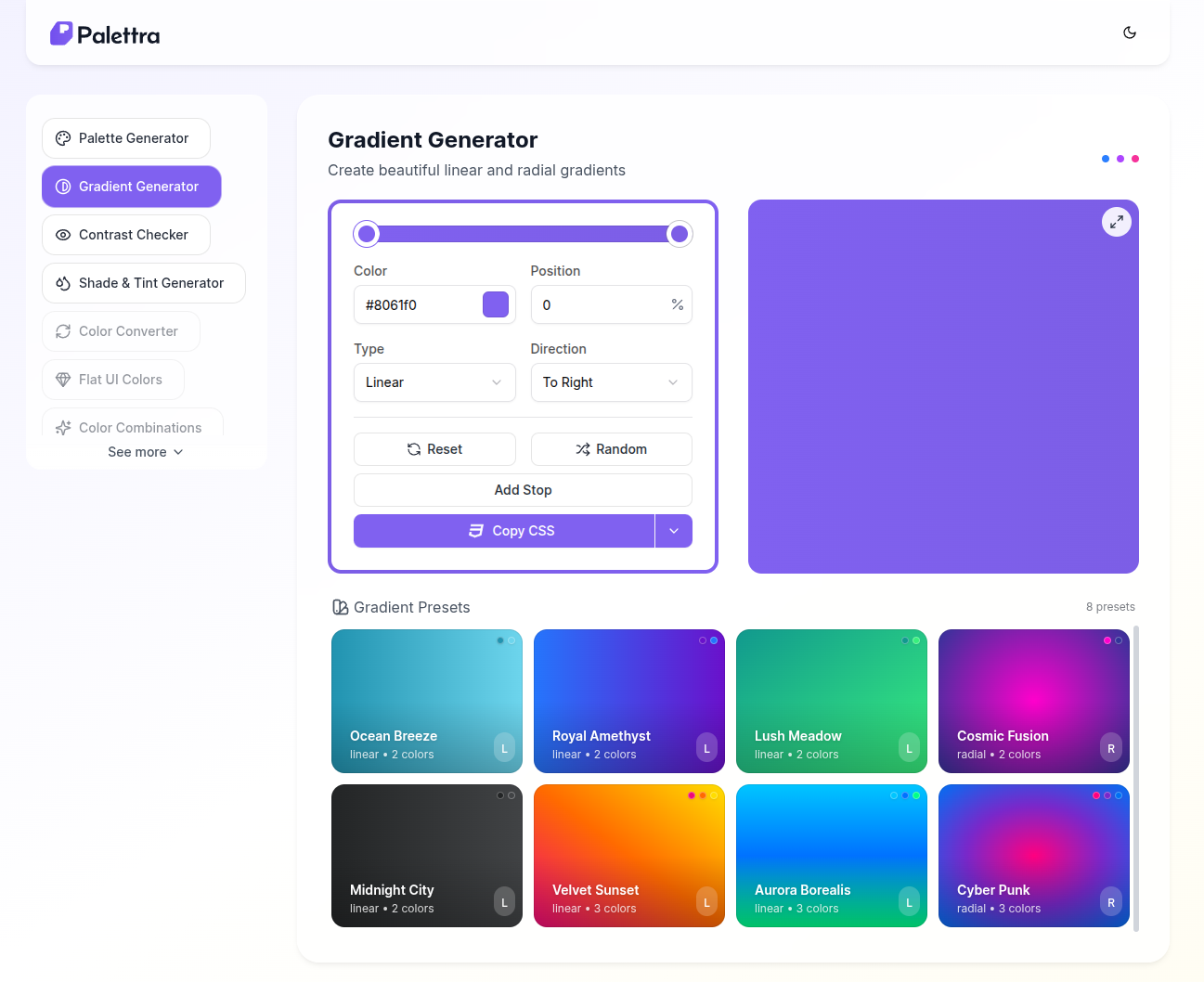Expand the sidebar with See more

click(146, 452)
